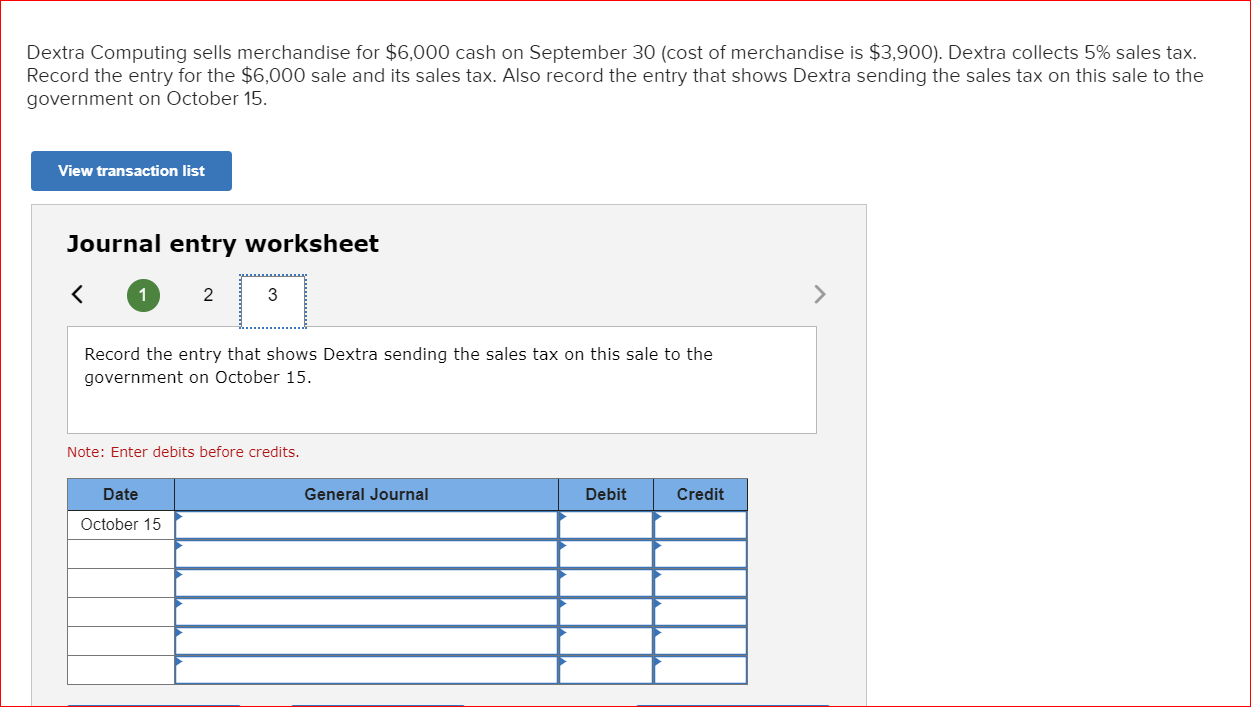Open account dropdown in third General Journal row
This screenshot has height=707, width=1251.
point(367,581)
